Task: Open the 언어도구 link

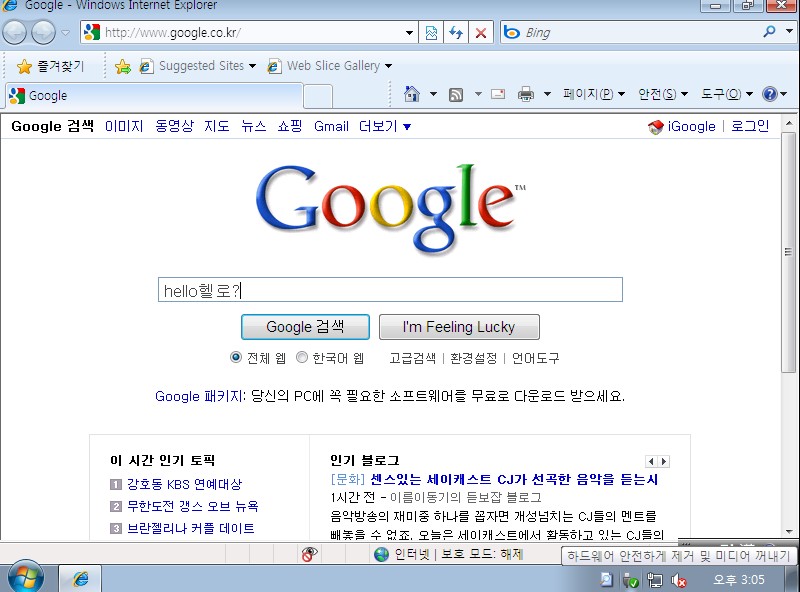Action: click(536, 358)
